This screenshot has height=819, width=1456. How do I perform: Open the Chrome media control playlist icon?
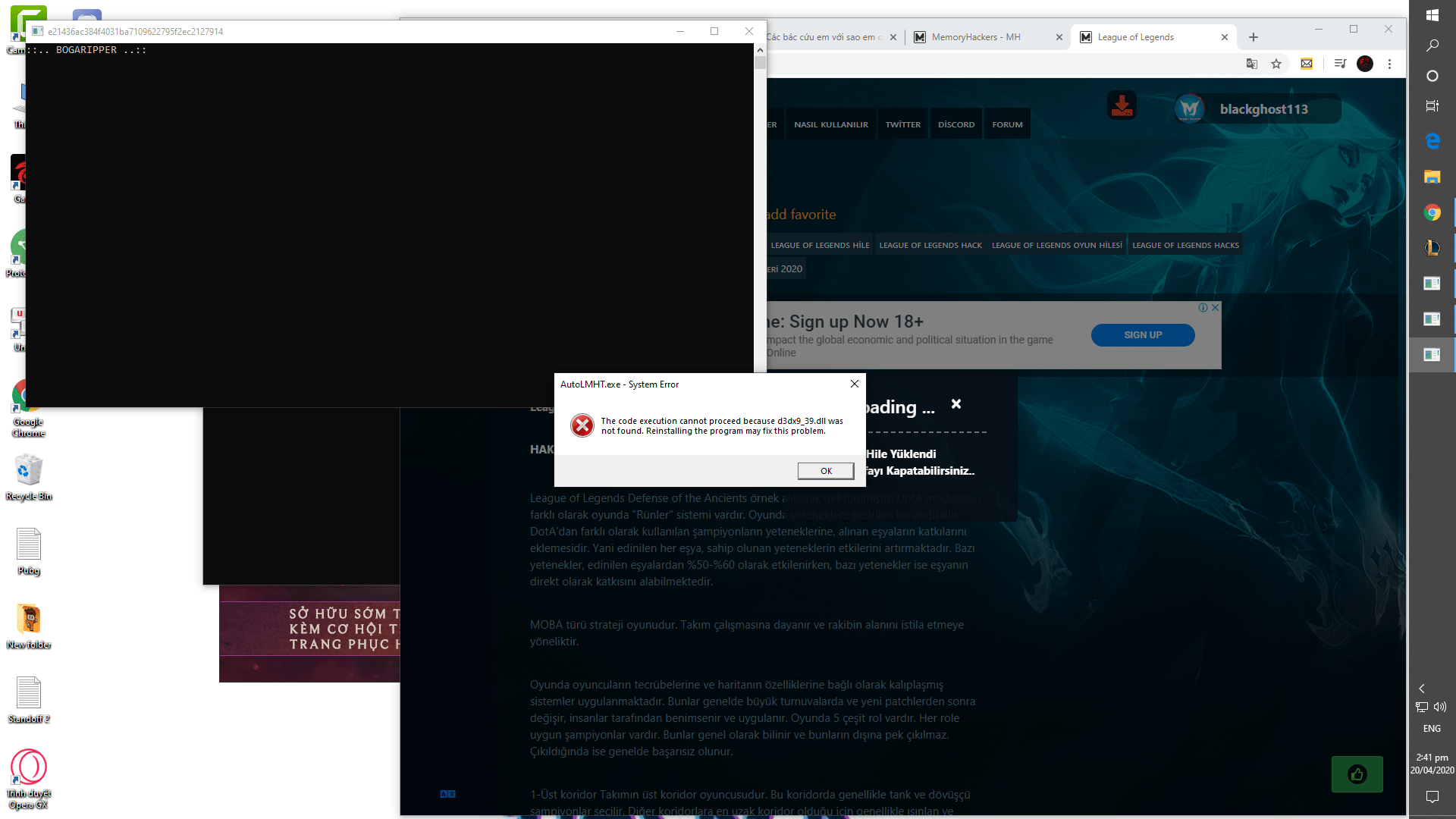point(1340,64)
